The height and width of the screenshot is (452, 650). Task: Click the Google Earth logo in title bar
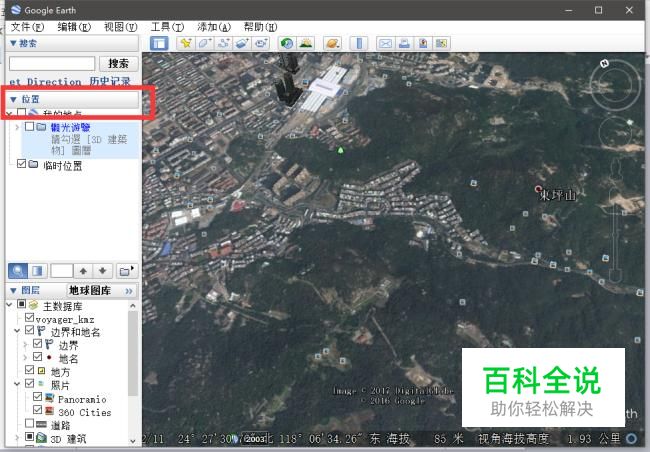tap(16, 10)
